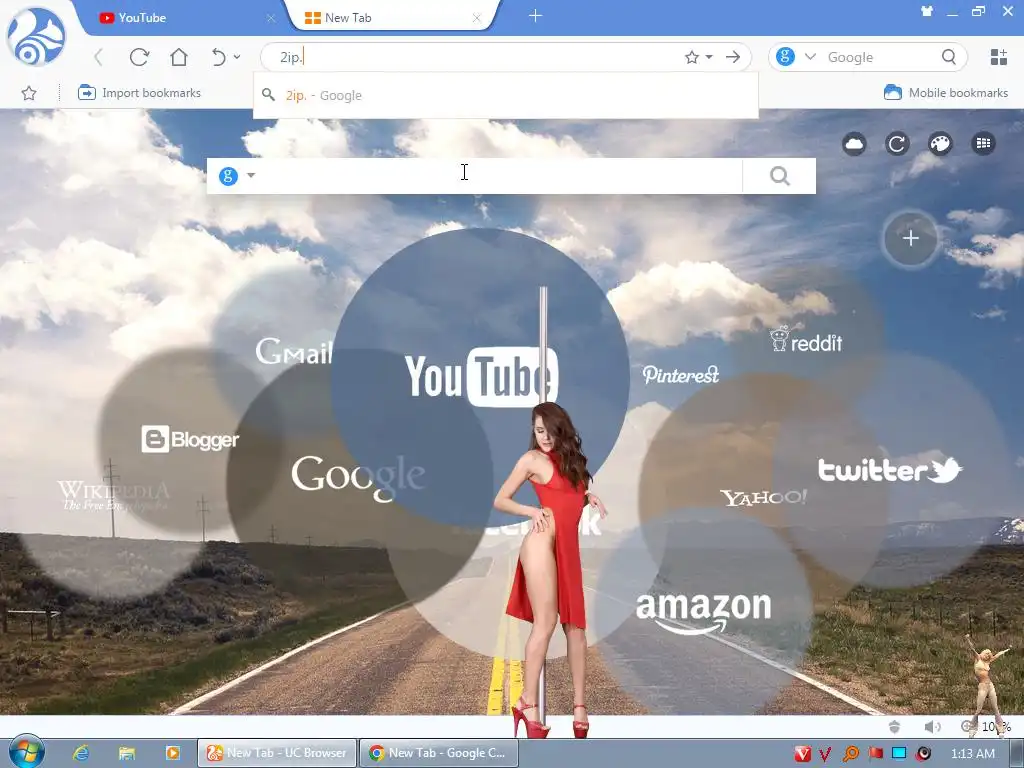This screenshot has height=768, width=1024.
Task: Expand the undo closed tabs dropdown arrow
Action: [x=237, y=57]
